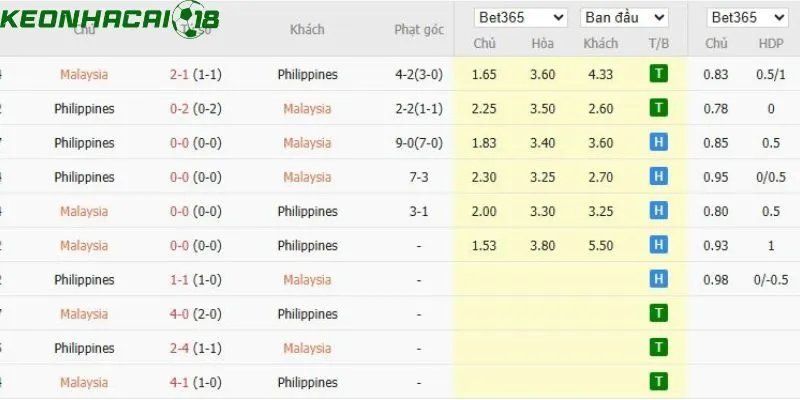Expand the rightmost Bet365 dropdown

[747, 18]
